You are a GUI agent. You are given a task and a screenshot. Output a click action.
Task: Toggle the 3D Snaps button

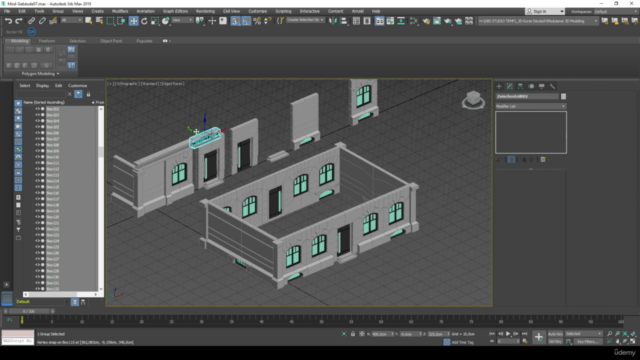pos(236,21)
